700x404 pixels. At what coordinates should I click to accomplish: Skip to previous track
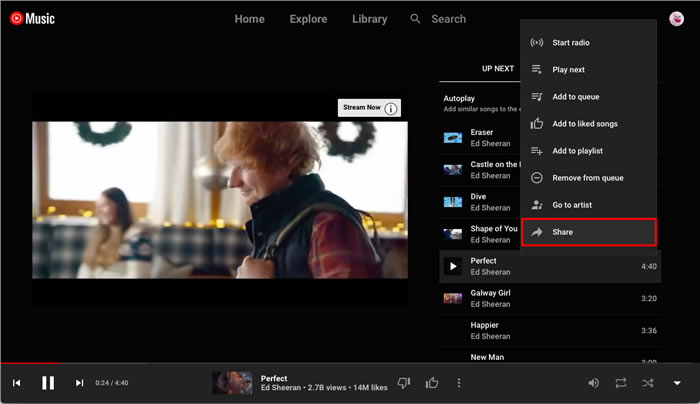(x=17, y=383)
